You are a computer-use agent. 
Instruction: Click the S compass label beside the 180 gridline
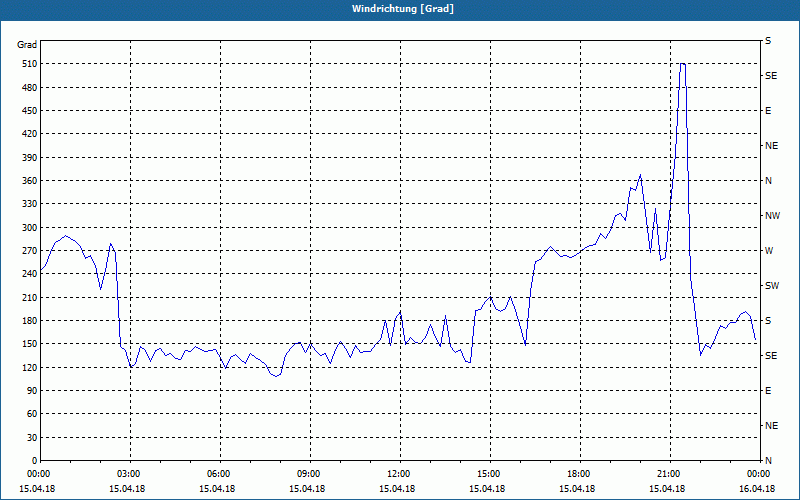click(x=768, y=321)
